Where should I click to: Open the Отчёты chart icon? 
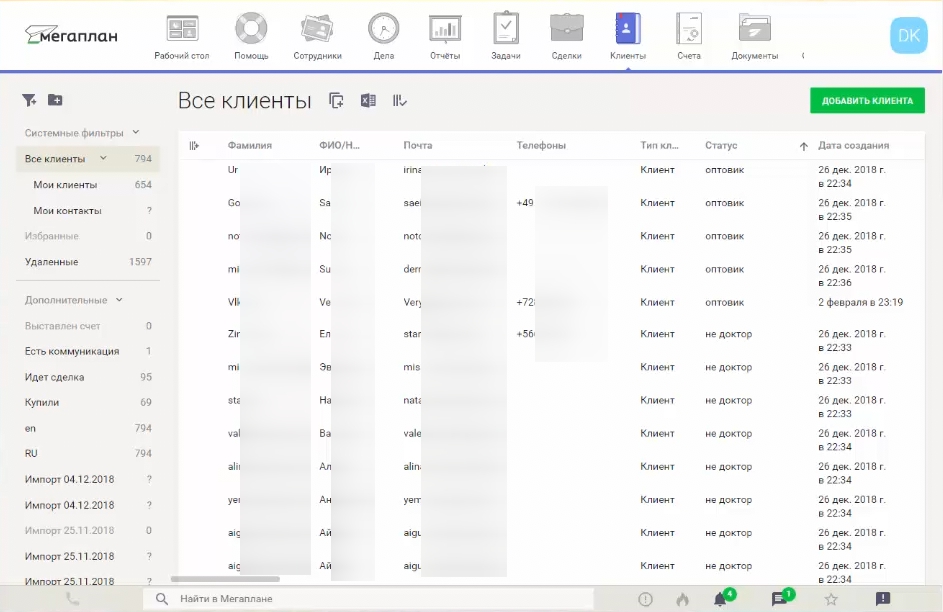click(x=445, y=28)
